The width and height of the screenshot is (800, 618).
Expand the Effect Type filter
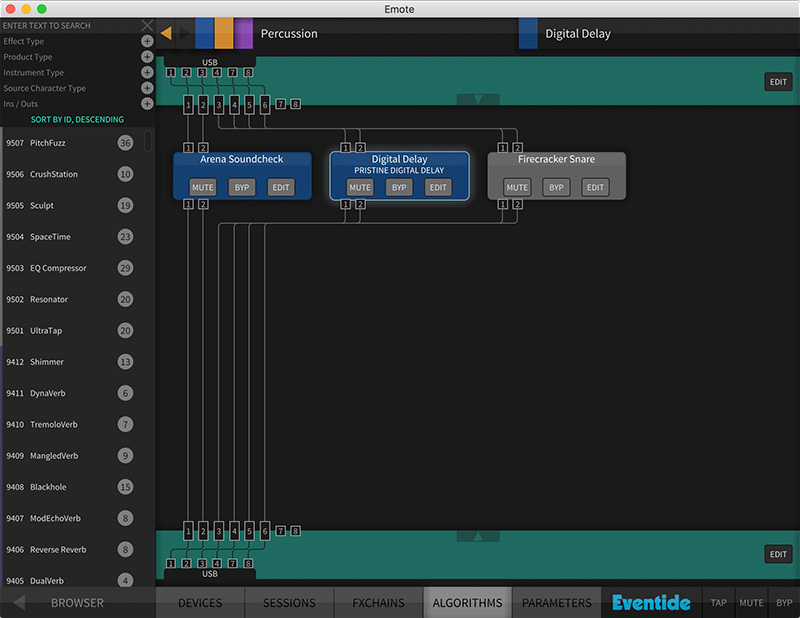point(147,41)
